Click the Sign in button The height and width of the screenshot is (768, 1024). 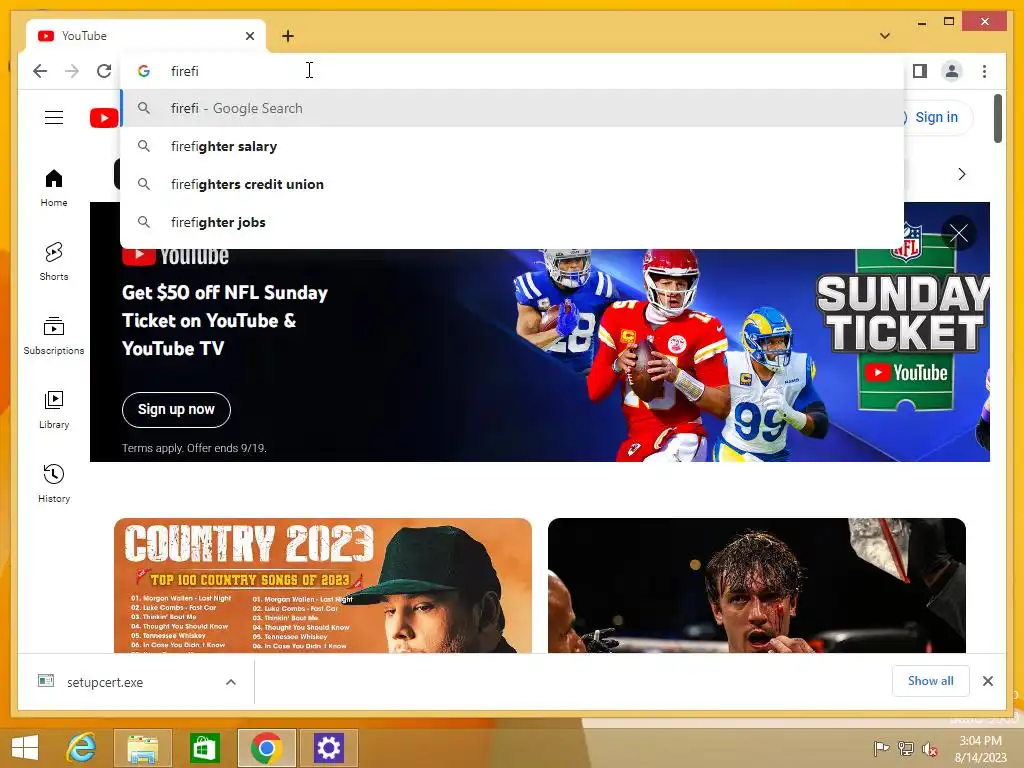coord(936,118)
